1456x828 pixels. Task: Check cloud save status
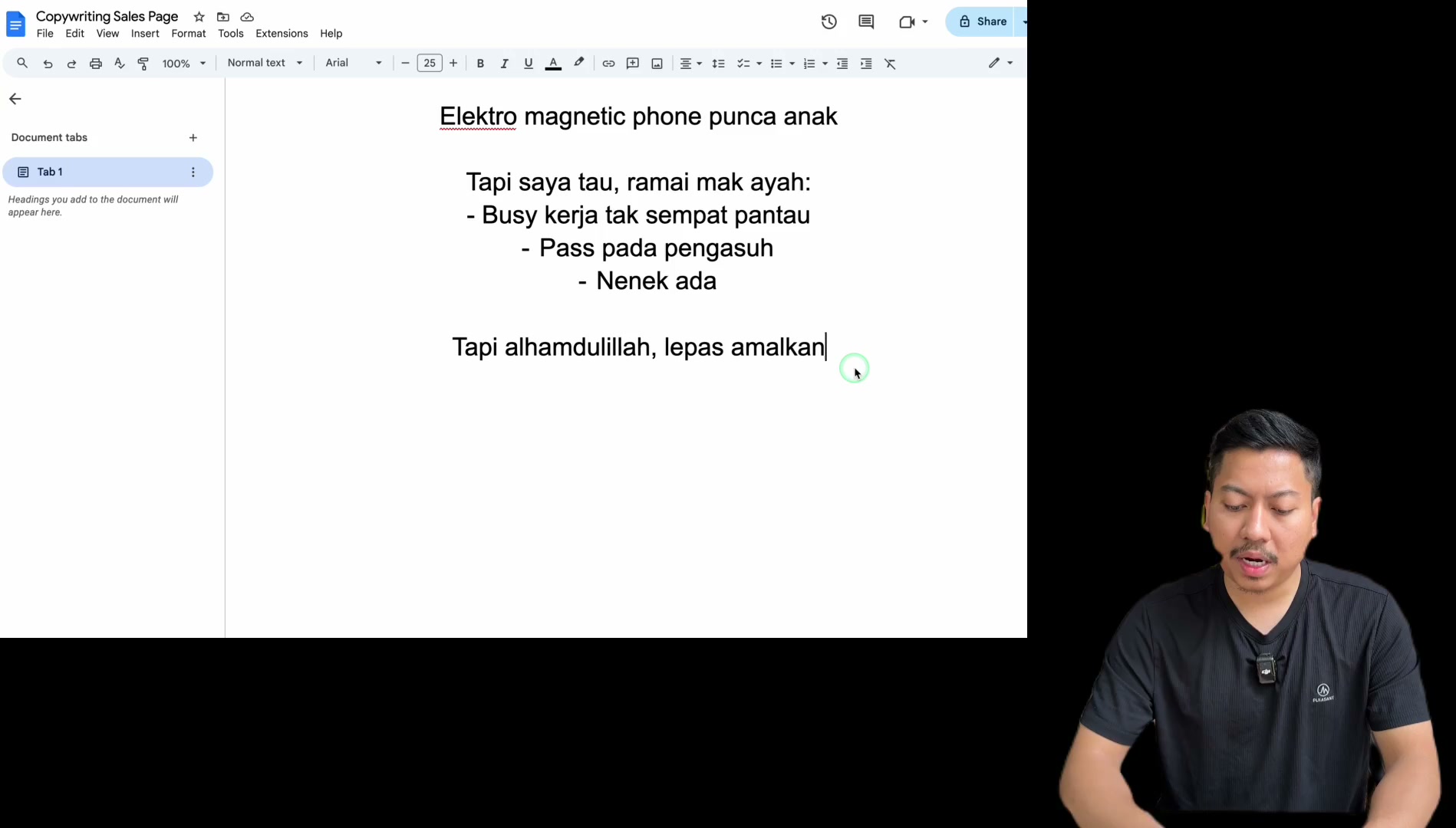pyautogui.click(x=247, y=17)
